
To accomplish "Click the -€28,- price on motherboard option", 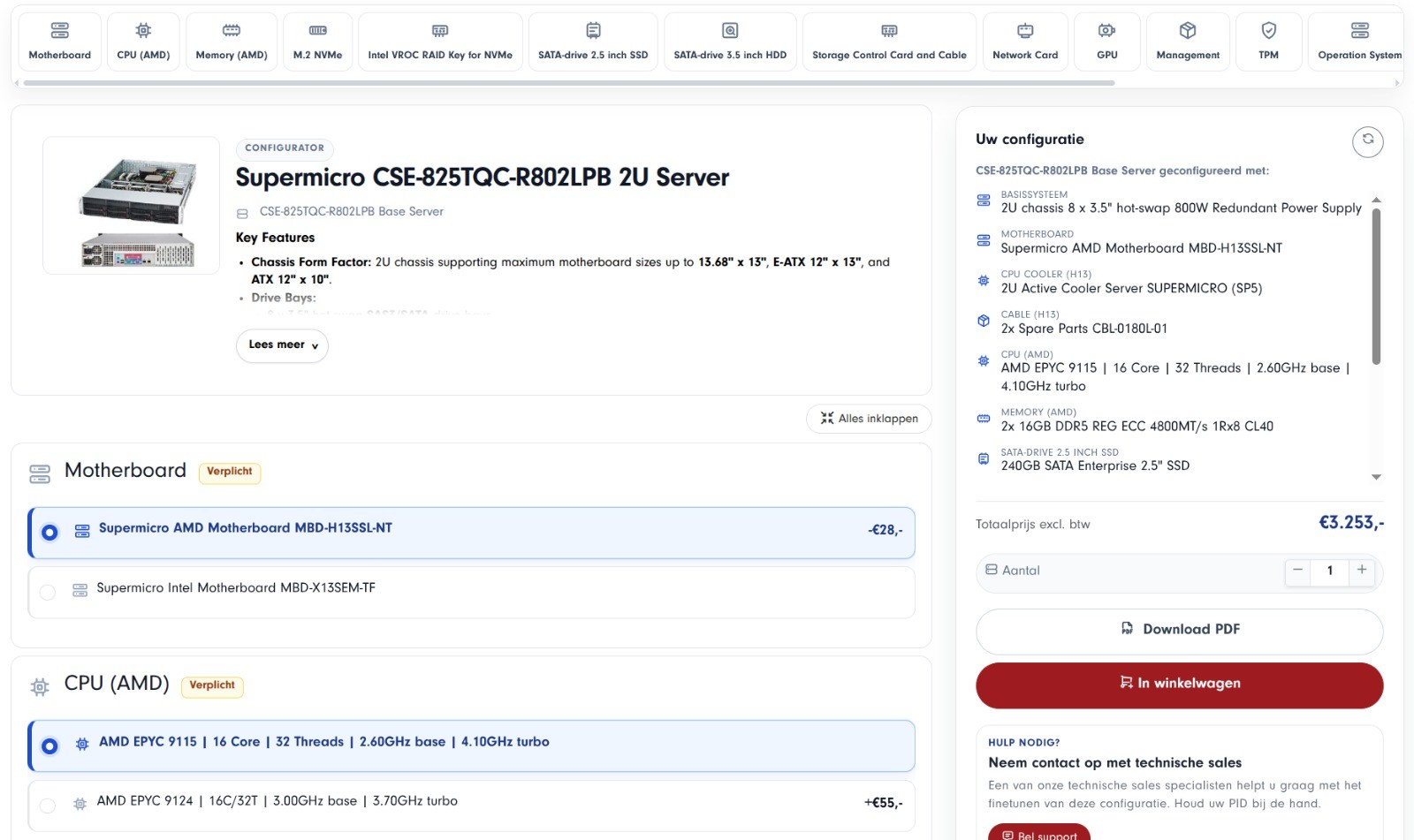I will point(885,531).
